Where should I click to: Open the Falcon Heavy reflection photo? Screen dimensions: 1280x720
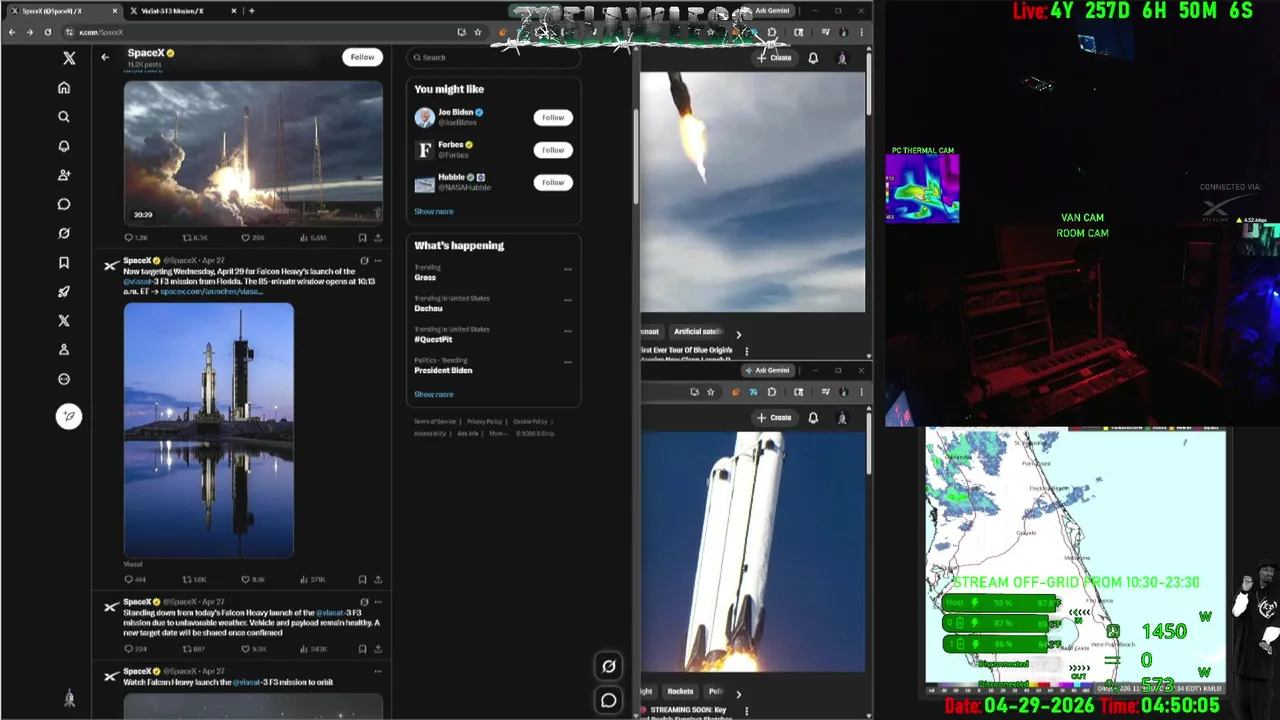[209, 430]
